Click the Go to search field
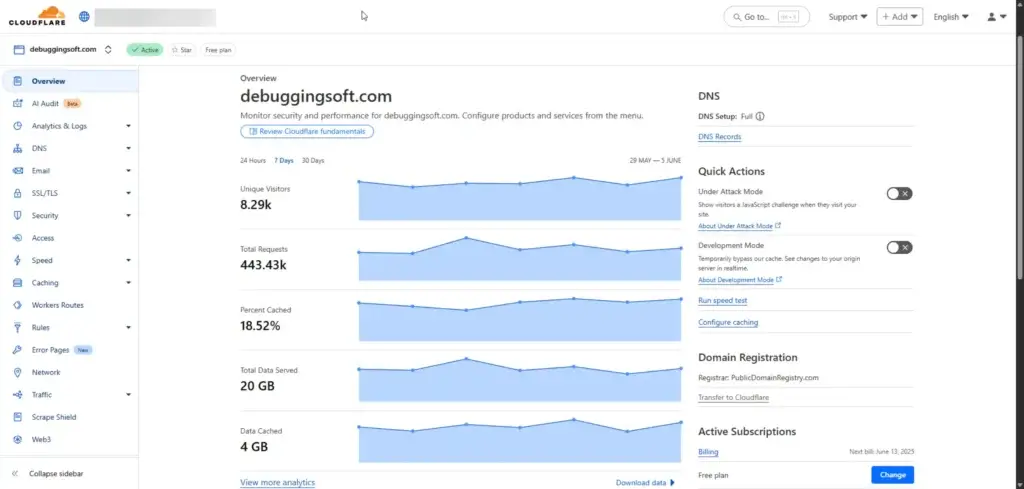1024x489 pixels. 767,17
